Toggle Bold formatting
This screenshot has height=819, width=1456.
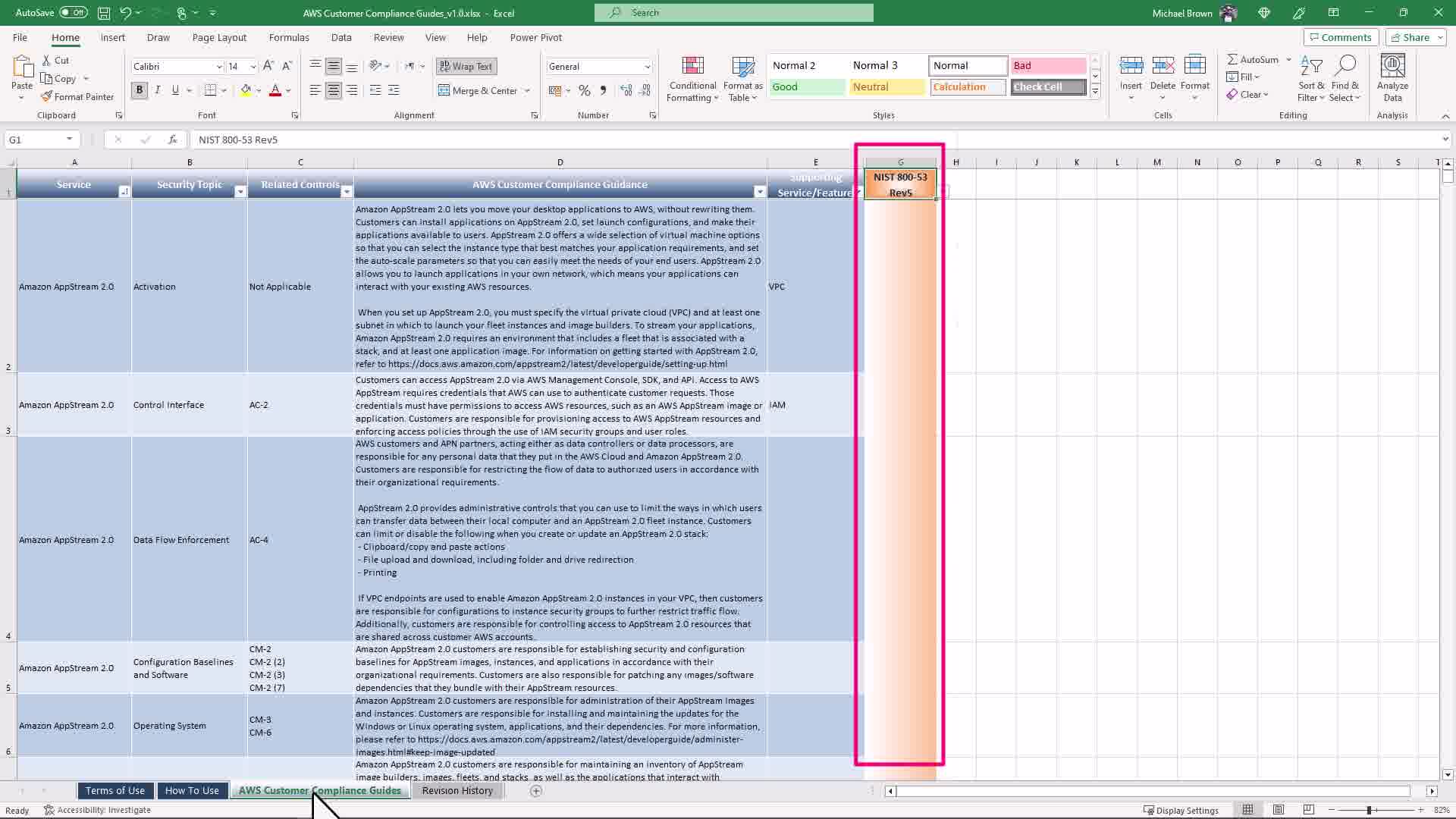coord(139,90)
